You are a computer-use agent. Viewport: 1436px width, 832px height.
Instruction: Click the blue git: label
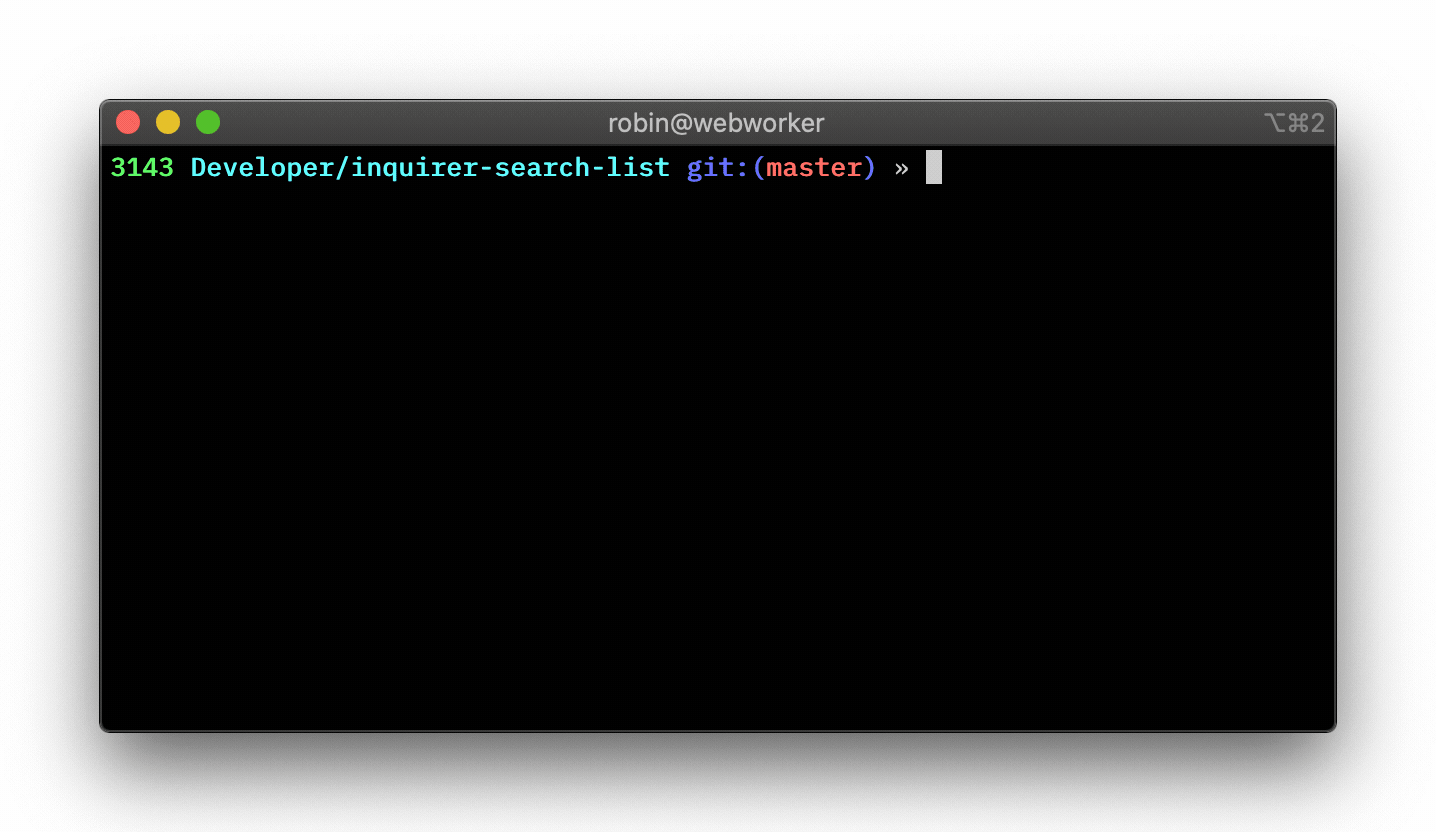pyautogui.click(x=718, y=168)
